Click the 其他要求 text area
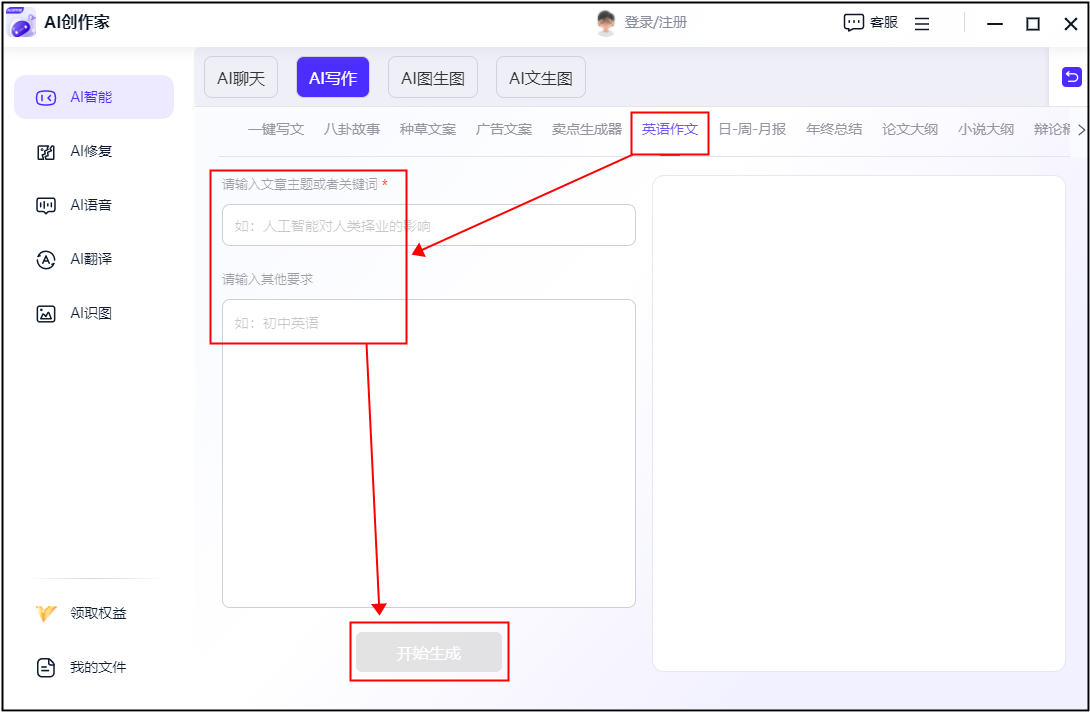The image size is (1090, 712). (428, 452)
